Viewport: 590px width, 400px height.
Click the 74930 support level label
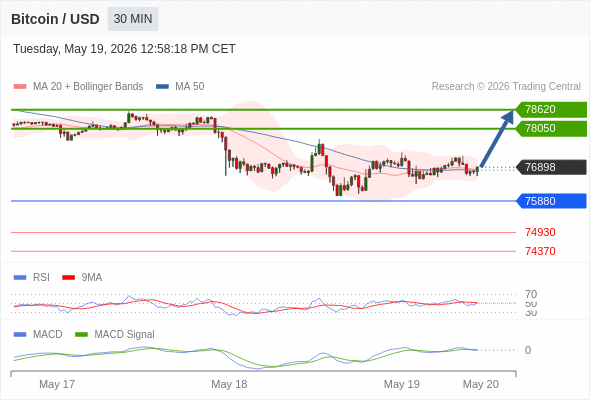pos(540,232)
